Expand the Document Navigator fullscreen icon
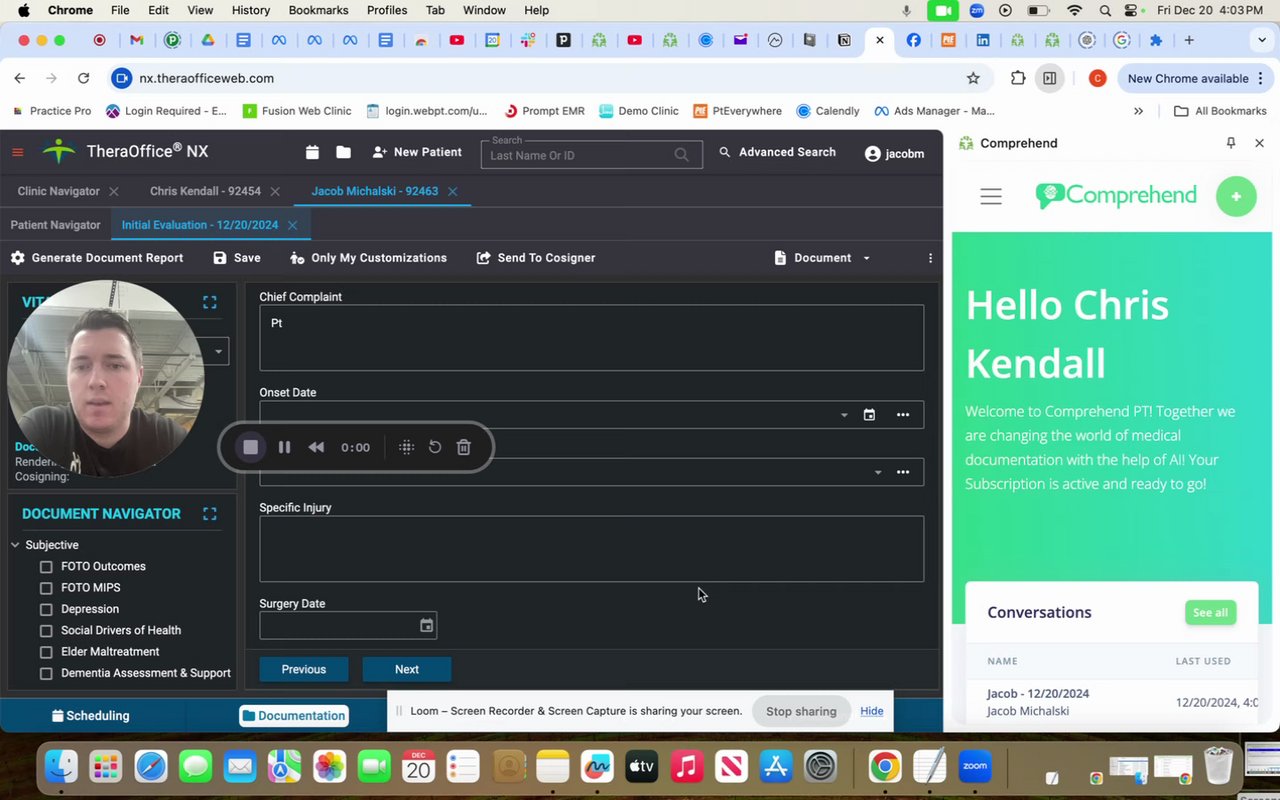Screen dimensions: 1280x800 [x=210, y=514]
